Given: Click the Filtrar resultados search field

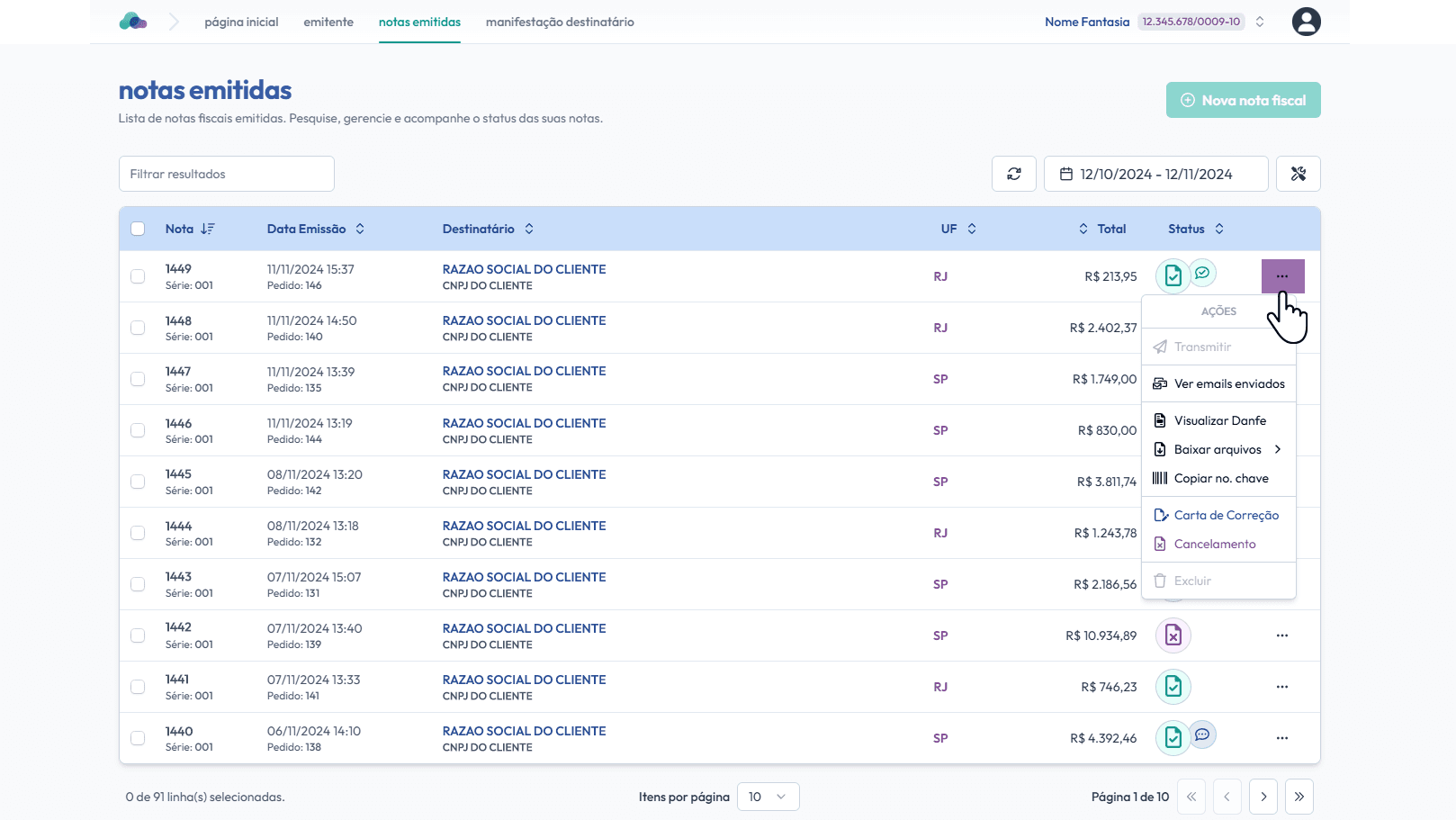Looking at the screenshot, I should (x=227, y=174).
